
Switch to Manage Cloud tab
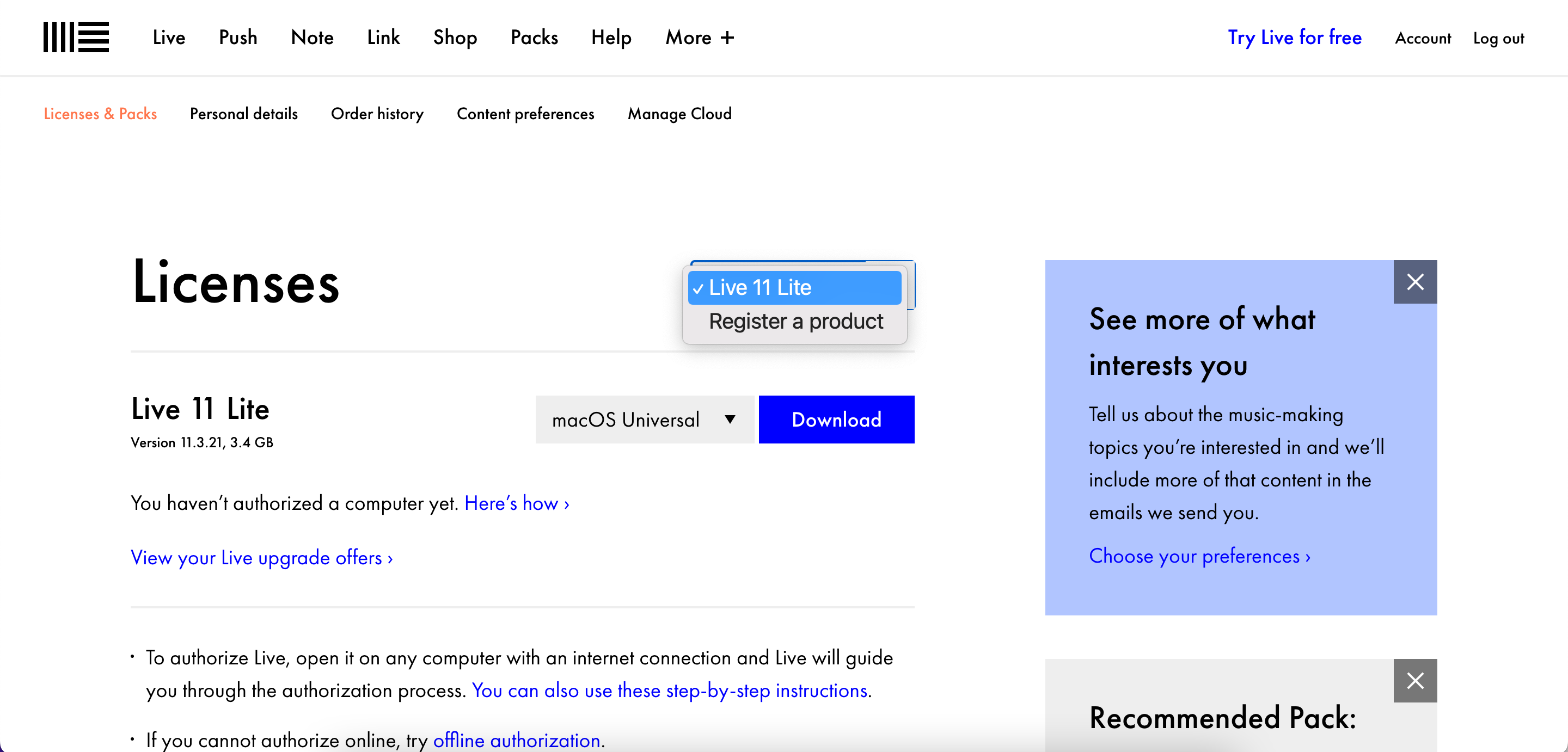click(x=679, y=114)
